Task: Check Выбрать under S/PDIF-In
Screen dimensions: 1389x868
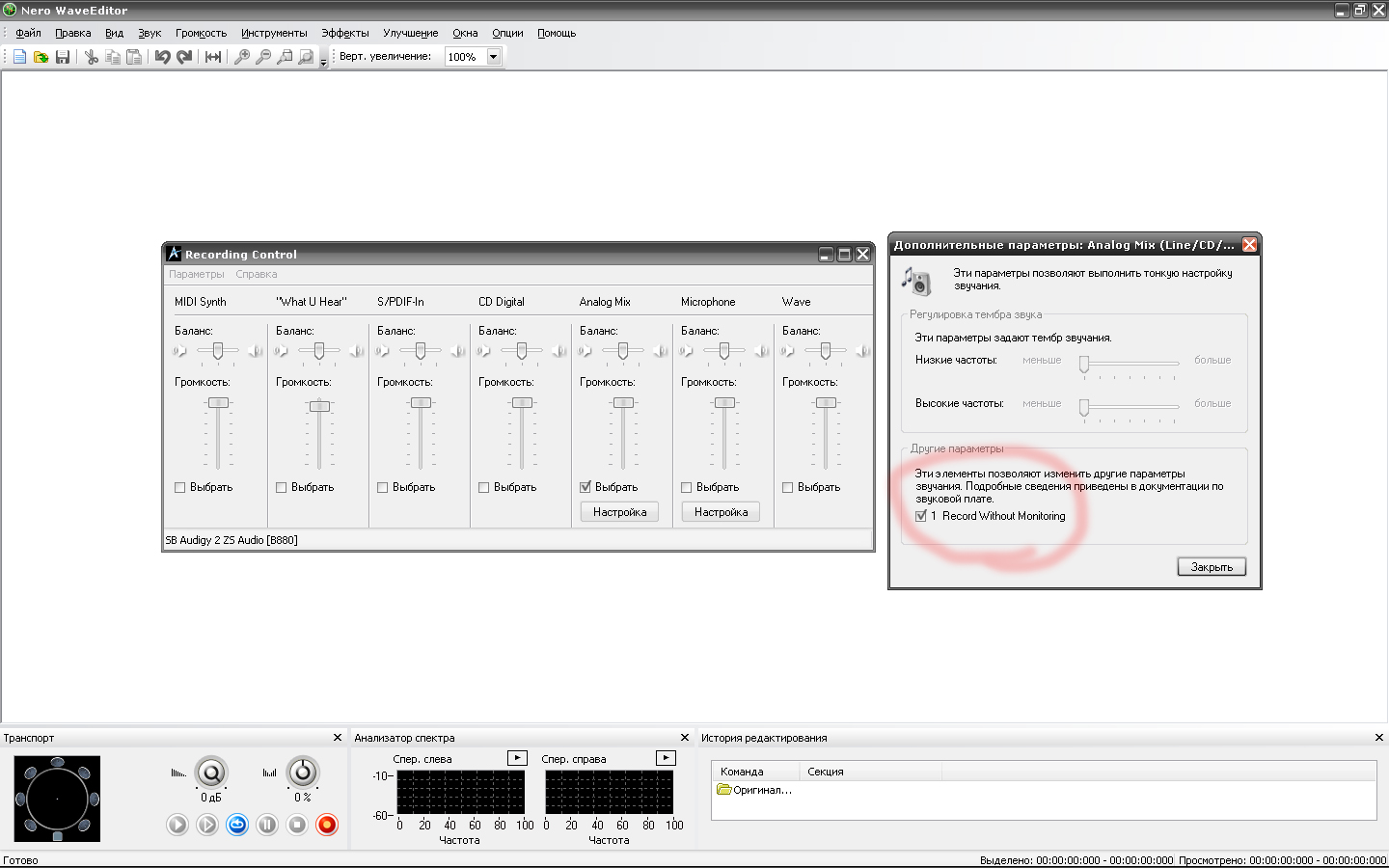Action: [x=382, y=487]
